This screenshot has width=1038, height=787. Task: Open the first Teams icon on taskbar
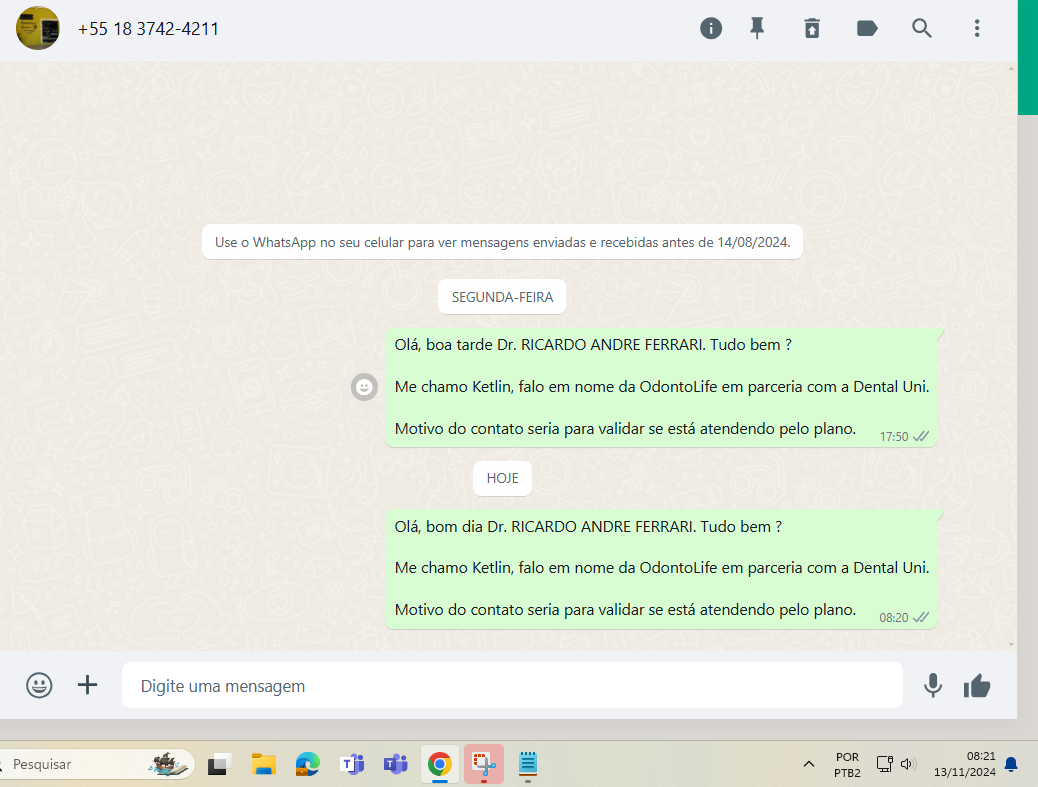click(x=352, y=764)
